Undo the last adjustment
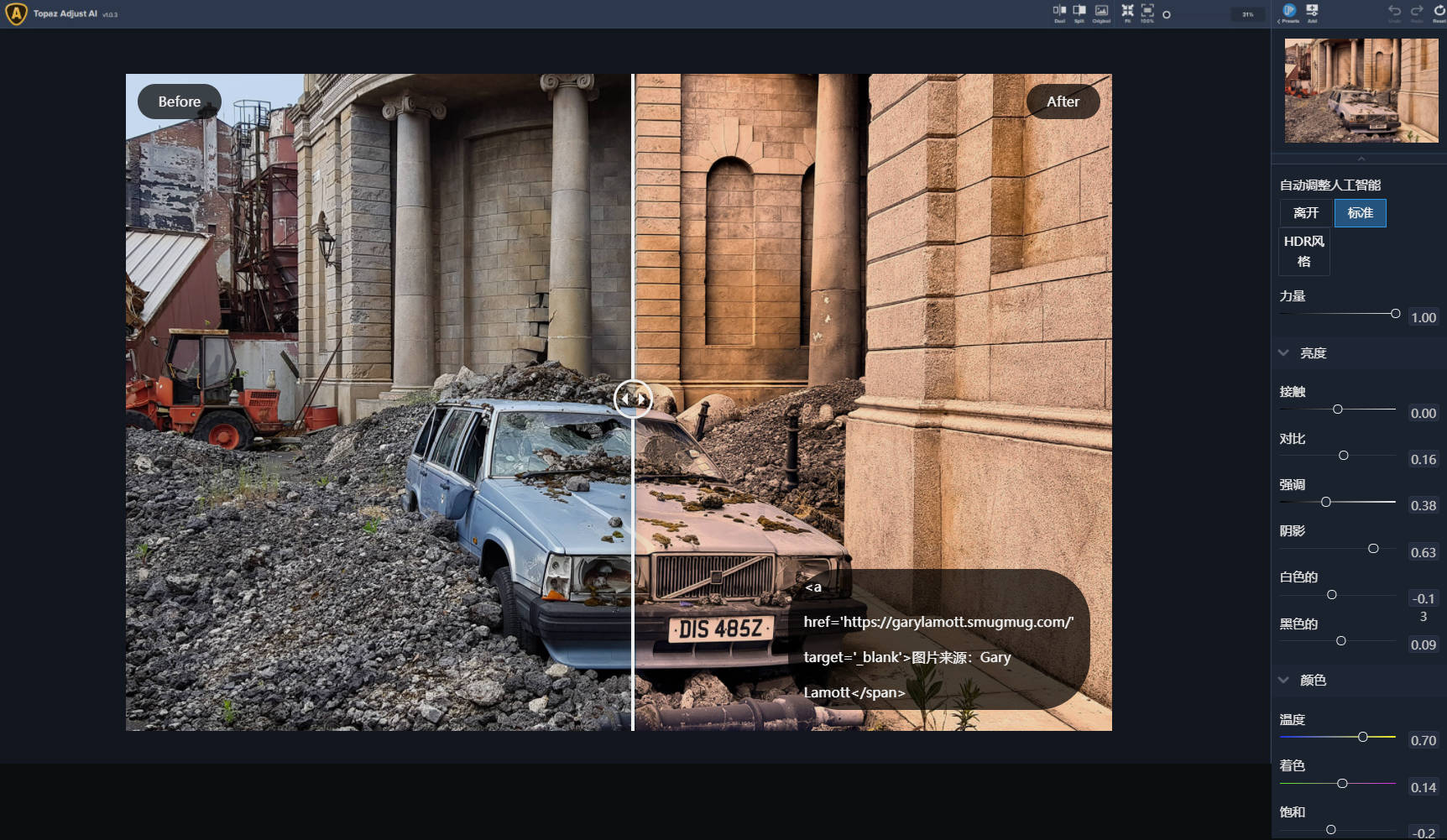Image resolution: width=1447 pixels, height=840 pixels. click(x=1394, y=13)
